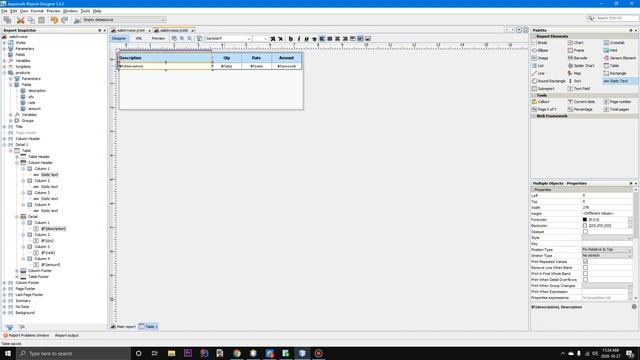Image resolution: width=640 pixels, height=360 pixels.
Task: Apply italic formatting with the i icon
Action: (x=299, y=38)
